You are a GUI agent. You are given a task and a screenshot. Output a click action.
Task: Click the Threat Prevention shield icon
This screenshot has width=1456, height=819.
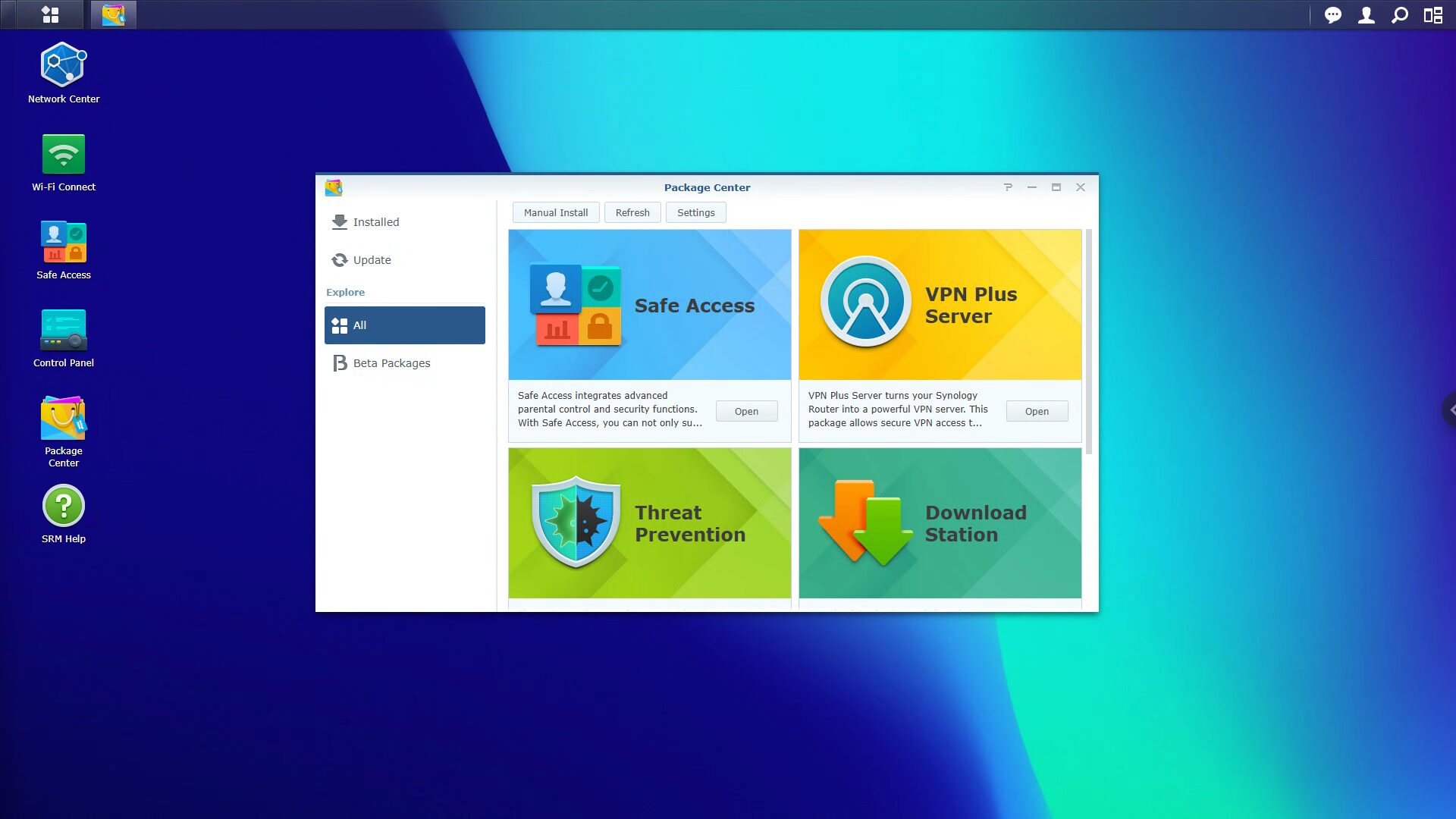pyautogui.click(x=576, y=522)
